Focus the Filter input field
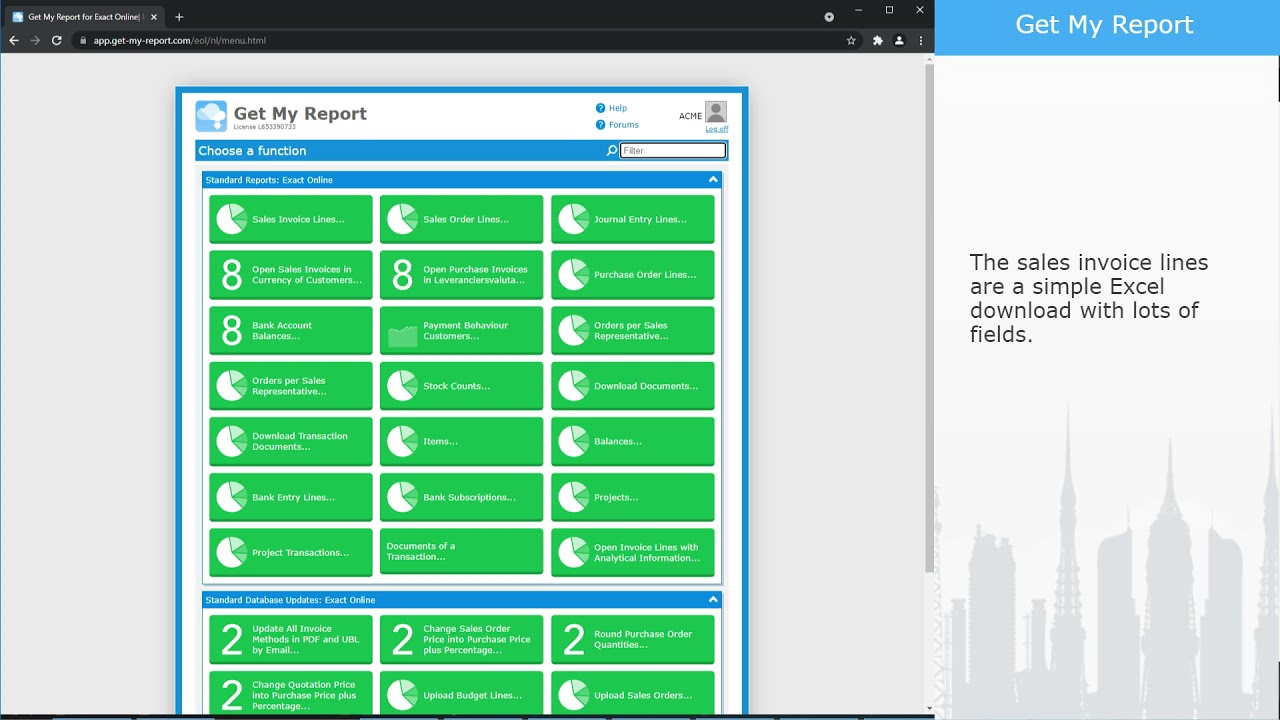This screenshot has width=1280, height=720. (x=673, y=151)
